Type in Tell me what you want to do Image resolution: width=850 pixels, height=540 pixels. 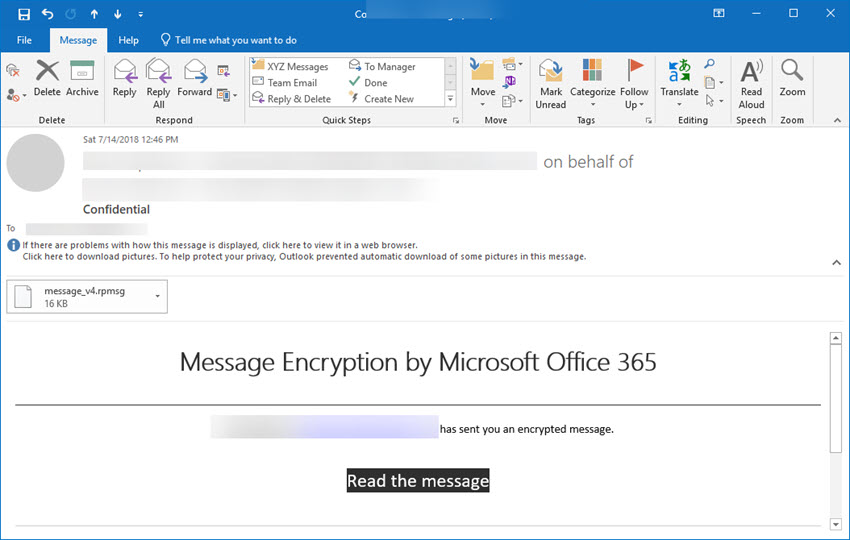pos(235,40)
